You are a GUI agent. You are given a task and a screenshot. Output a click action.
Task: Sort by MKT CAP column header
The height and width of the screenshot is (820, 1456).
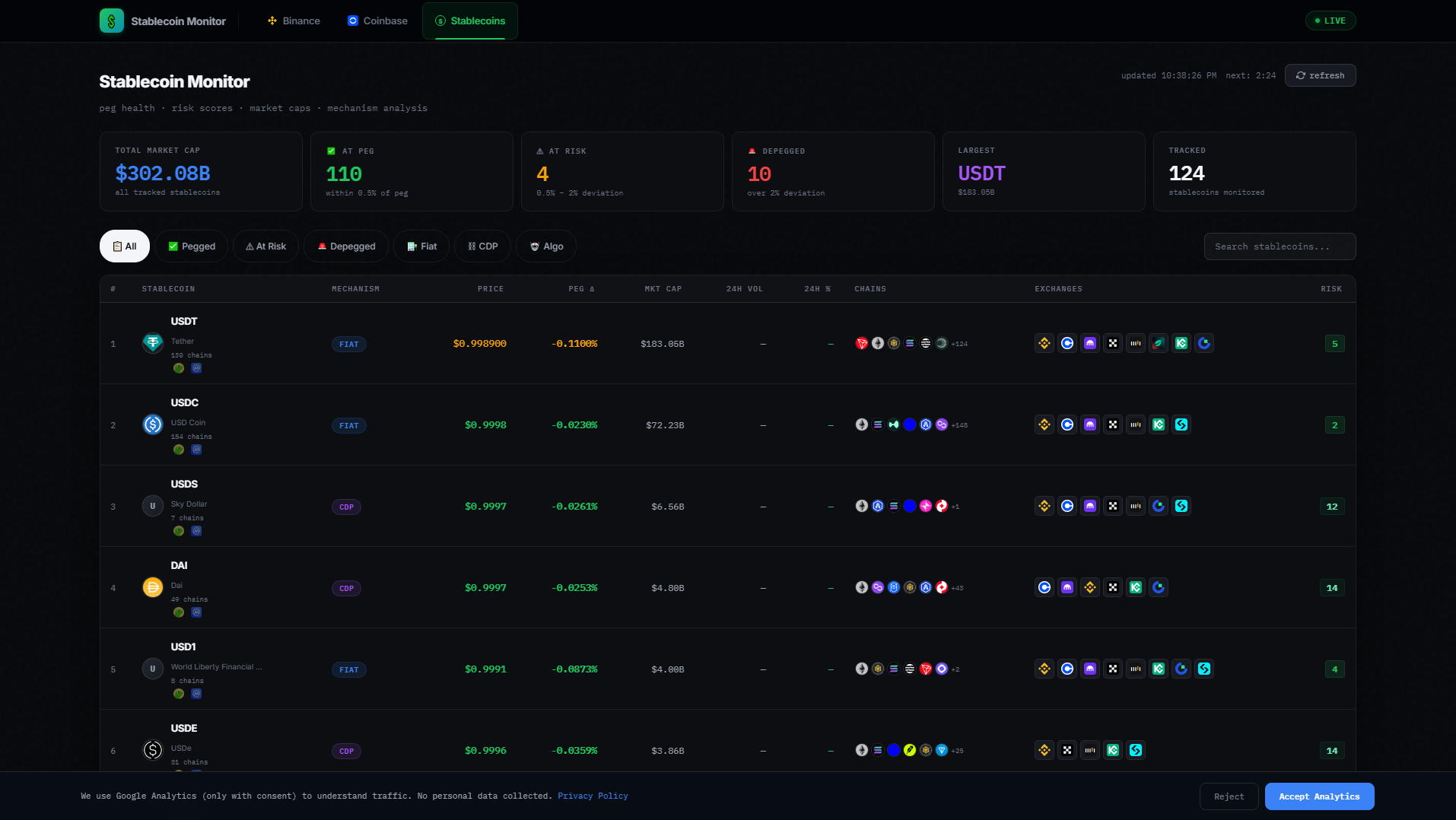tap(663, 289)
